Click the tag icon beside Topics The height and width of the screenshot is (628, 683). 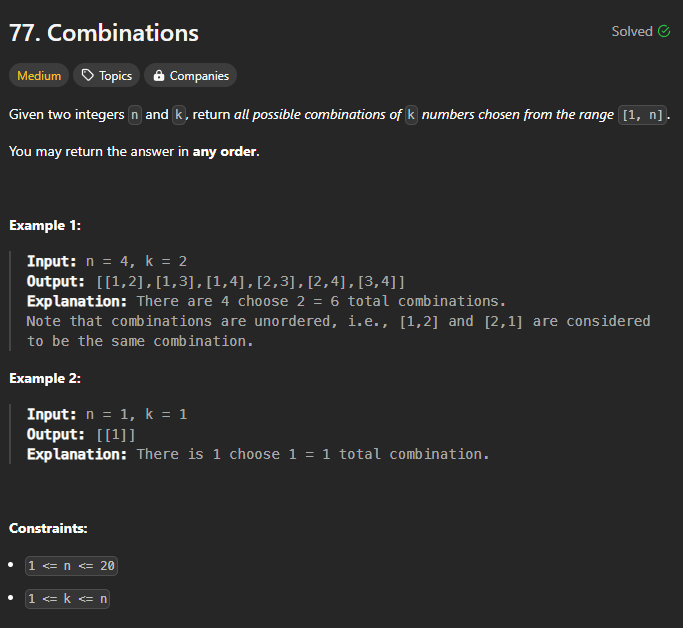(88, 75)
